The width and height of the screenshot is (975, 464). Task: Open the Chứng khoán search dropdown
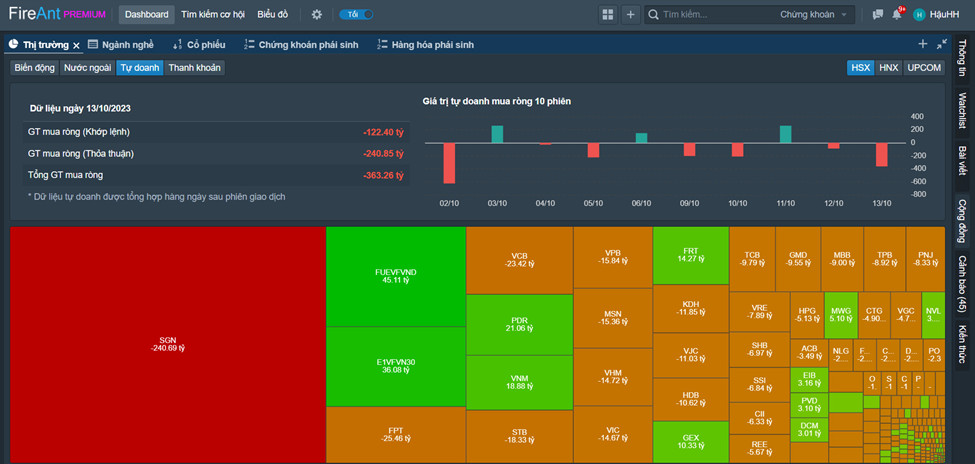tap(814, 14)
